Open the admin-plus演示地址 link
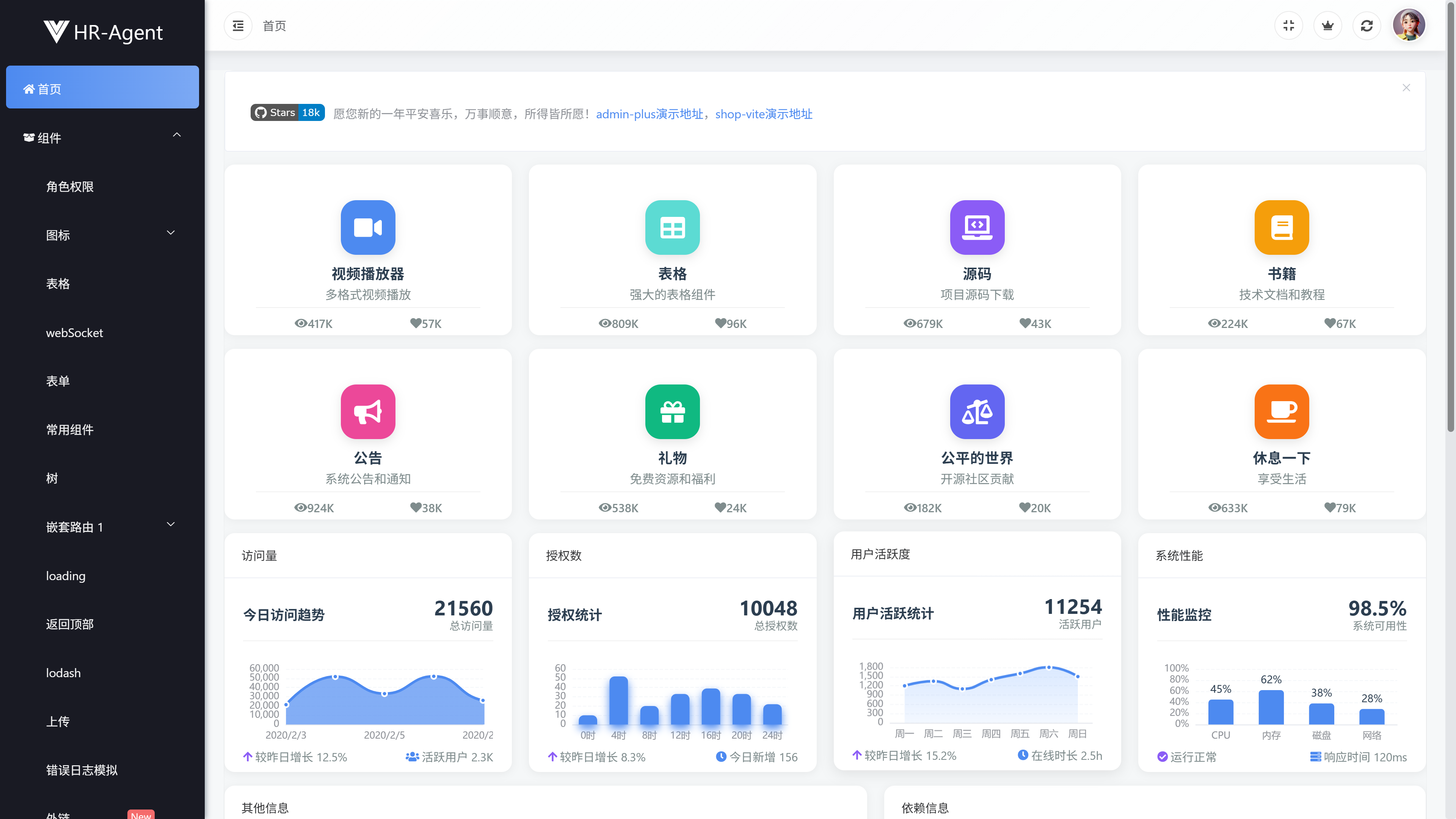1456x819 pixels. click(650, 114)
